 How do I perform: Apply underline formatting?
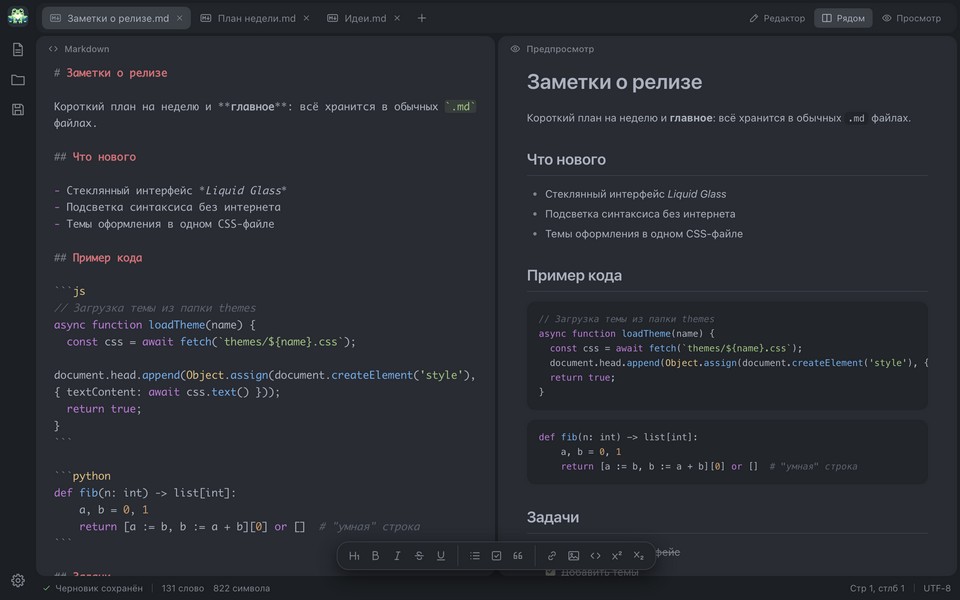pyautogui.click(x=440, y=556)
